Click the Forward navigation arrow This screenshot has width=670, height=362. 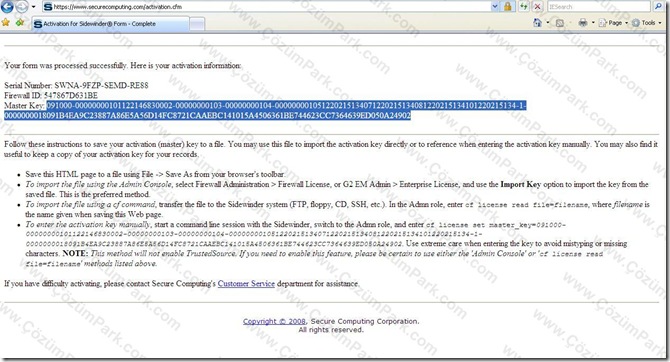coord(22,6)
